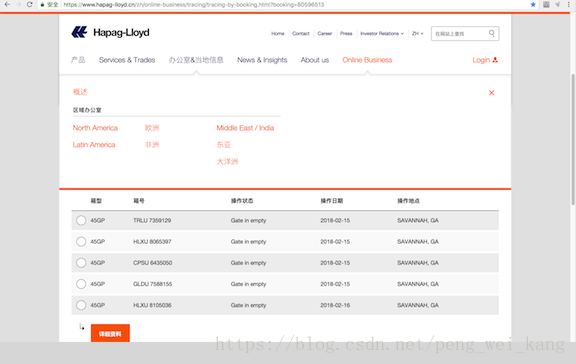Open Services & Trades menu

coord(127,60)
